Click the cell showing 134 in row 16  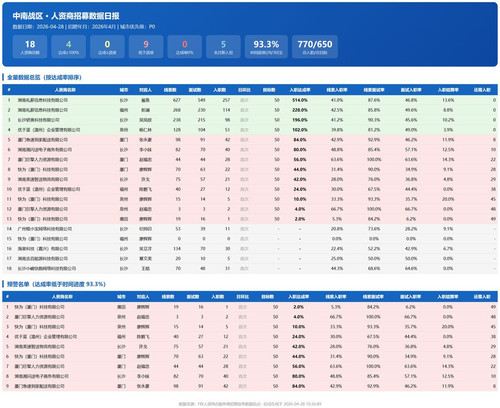tap(177, 249)
